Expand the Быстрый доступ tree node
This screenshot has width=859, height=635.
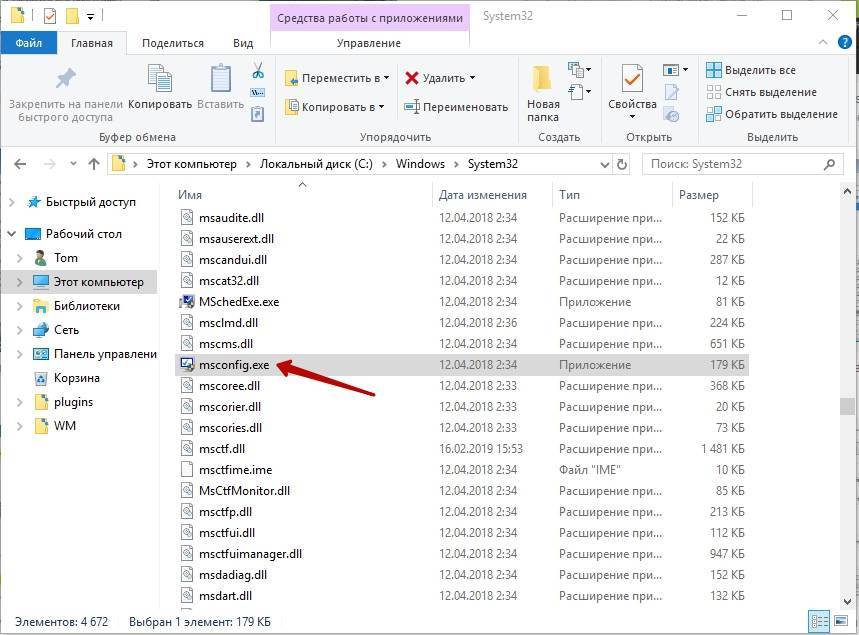[12, 202]
